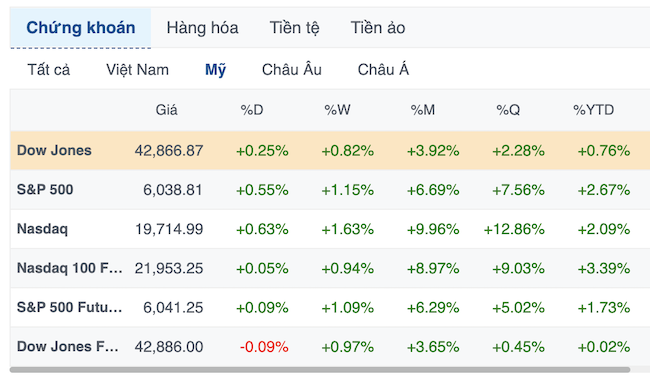Select the Mỹ region filter
This screenshot has height=390, width=650.
coord(215,70)
